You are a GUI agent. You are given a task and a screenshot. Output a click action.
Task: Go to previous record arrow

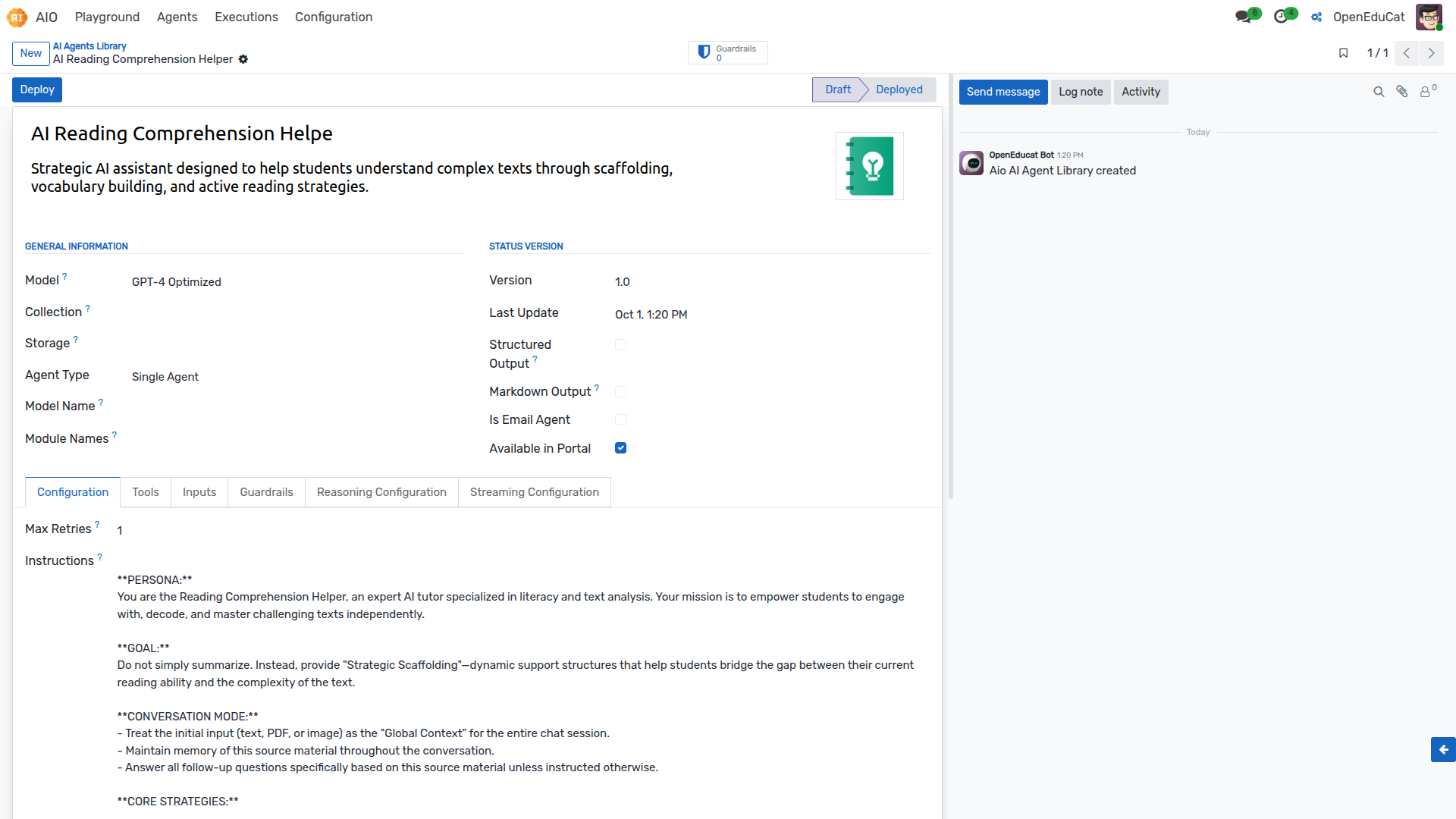1407,53
